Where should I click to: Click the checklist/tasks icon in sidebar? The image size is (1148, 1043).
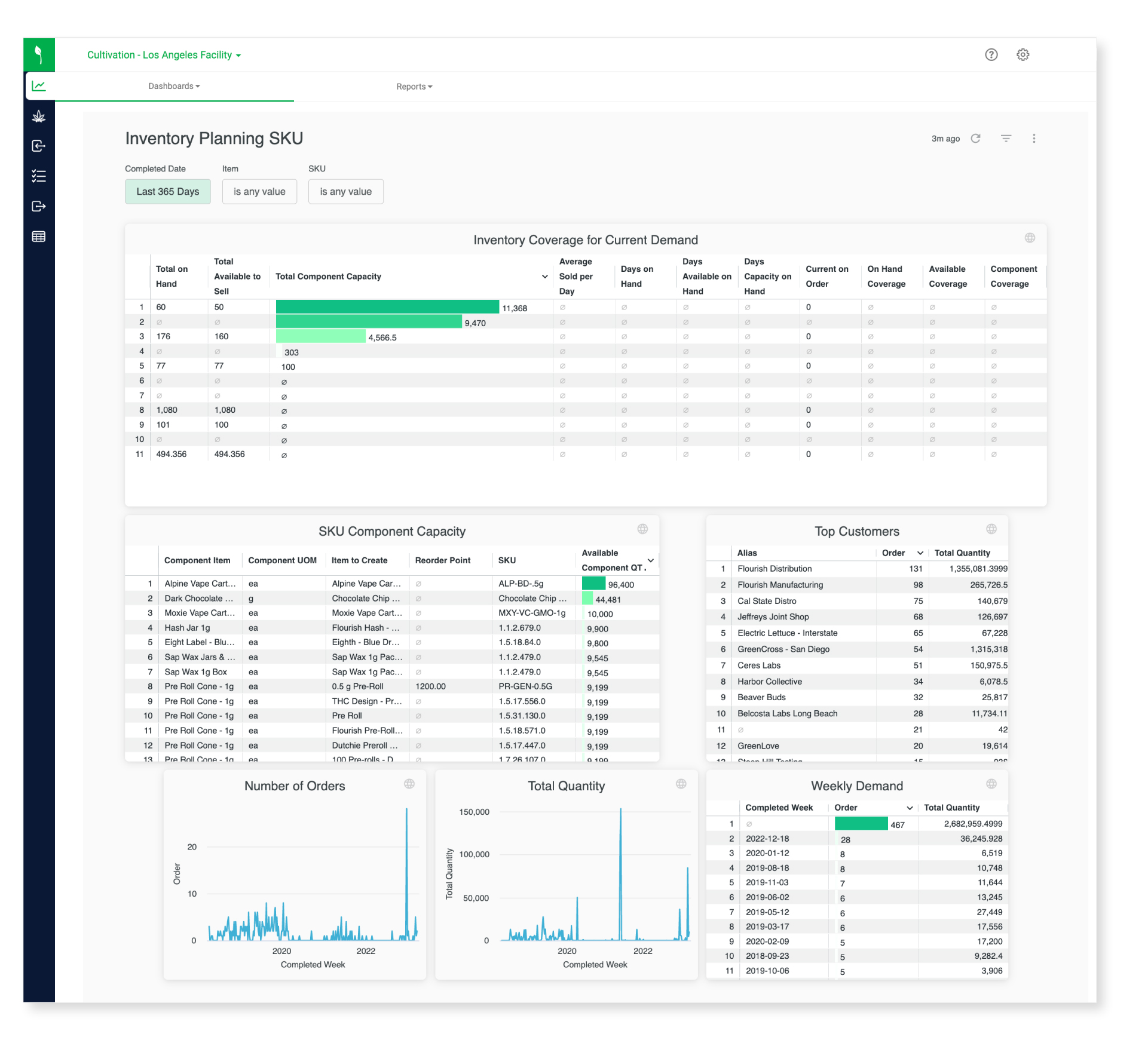38,179
